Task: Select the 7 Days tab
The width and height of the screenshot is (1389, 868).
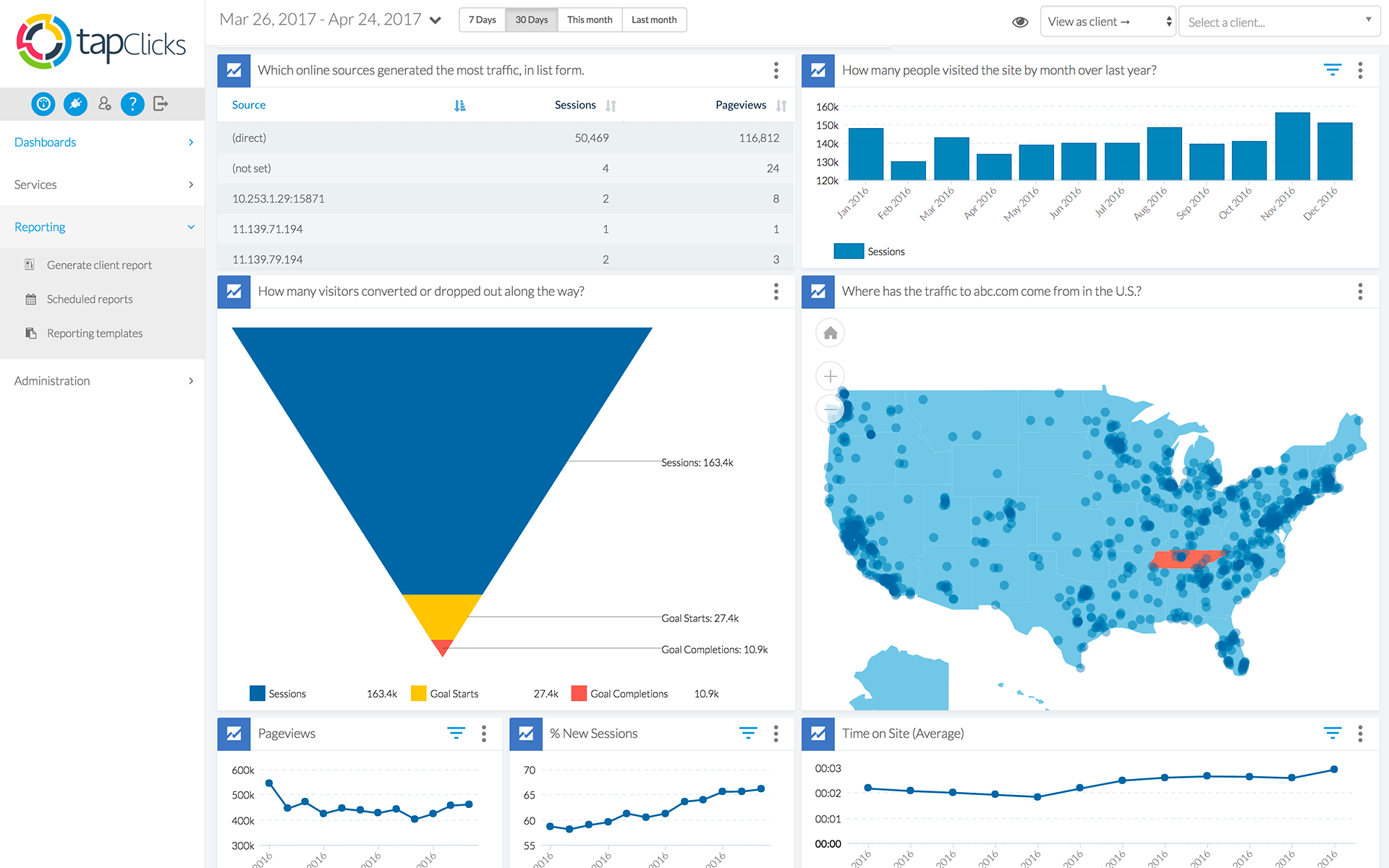Action: point(482,20)
